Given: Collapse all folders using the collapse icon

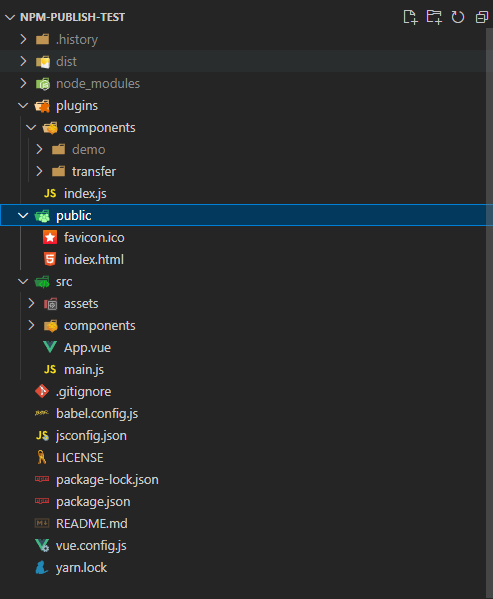Looking at the screenshot, I should [482, 17].
